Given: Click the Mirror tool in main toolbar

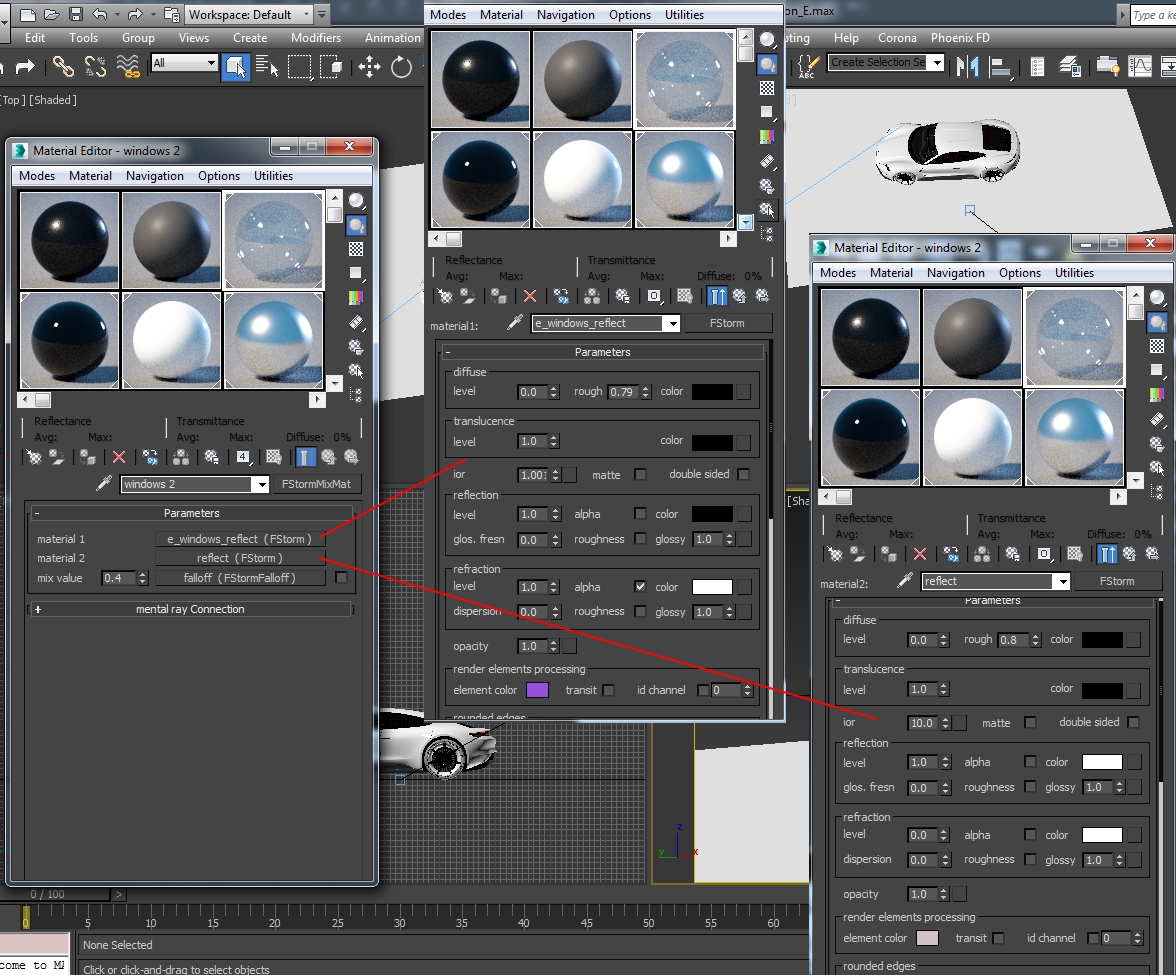Looking at the screenshot, I should click(968, 67).
